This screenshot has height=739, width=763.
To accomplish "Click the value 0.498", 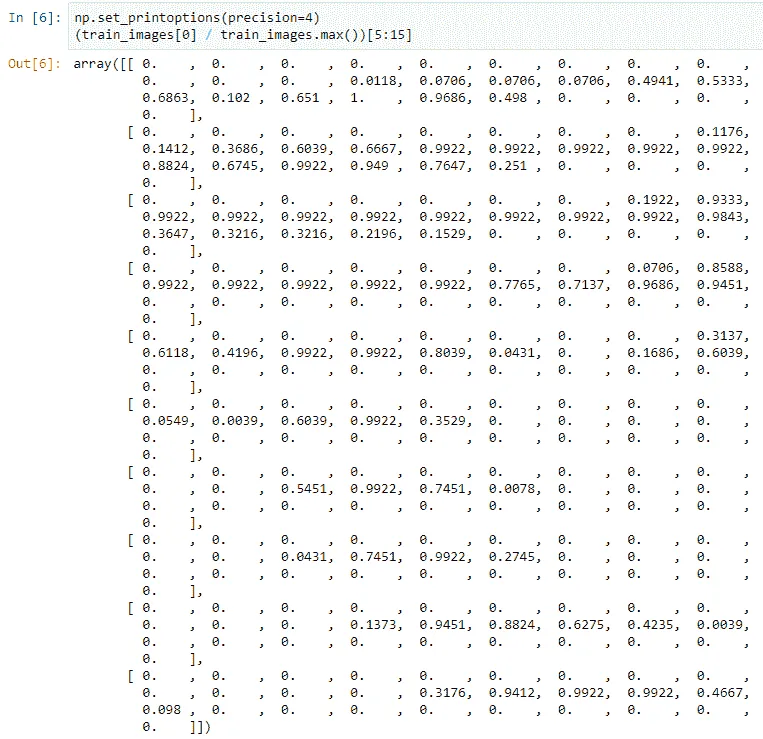I will pos(508,98).
